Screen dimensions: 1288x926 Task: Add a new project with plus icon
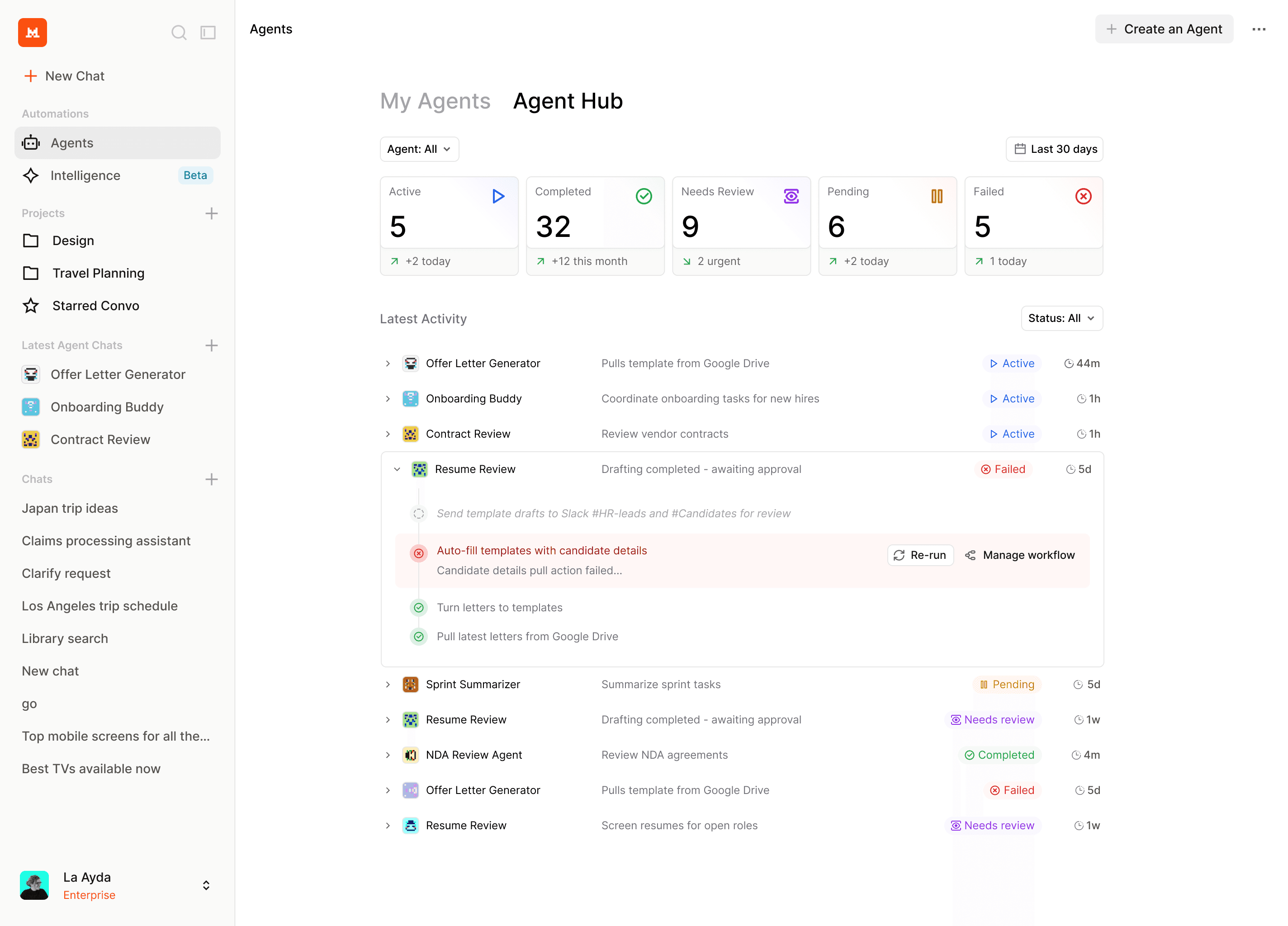(211, 213)
